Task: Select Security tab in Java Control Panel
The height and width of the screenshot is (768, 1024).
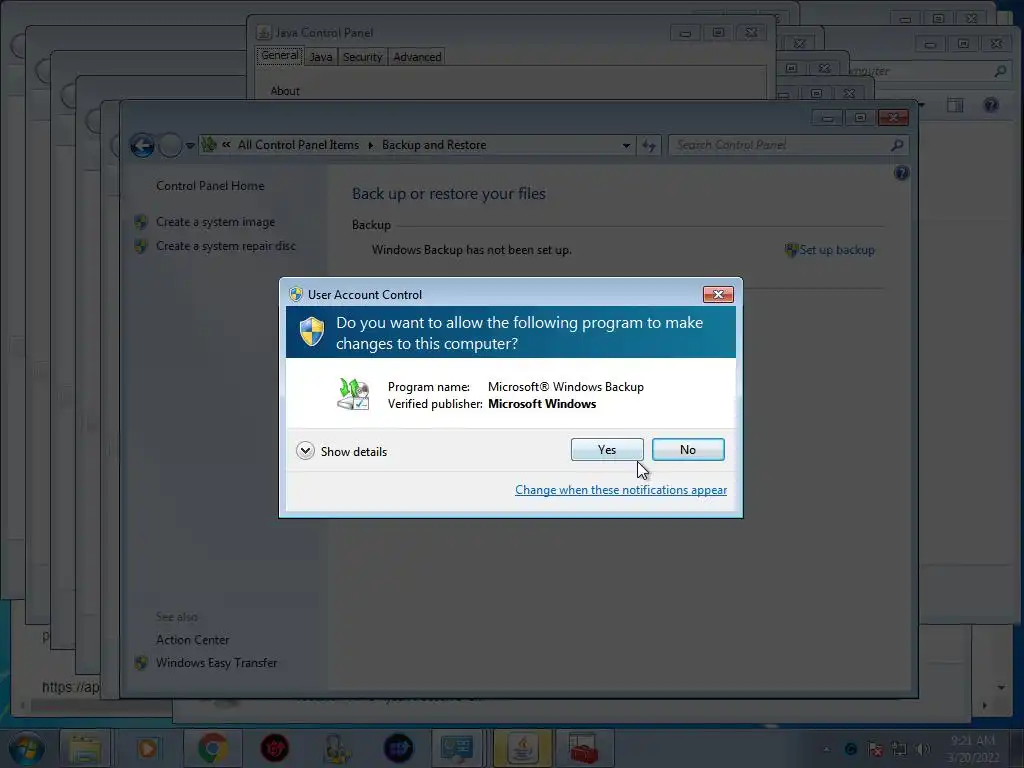Action: click(x=362, y=57)
